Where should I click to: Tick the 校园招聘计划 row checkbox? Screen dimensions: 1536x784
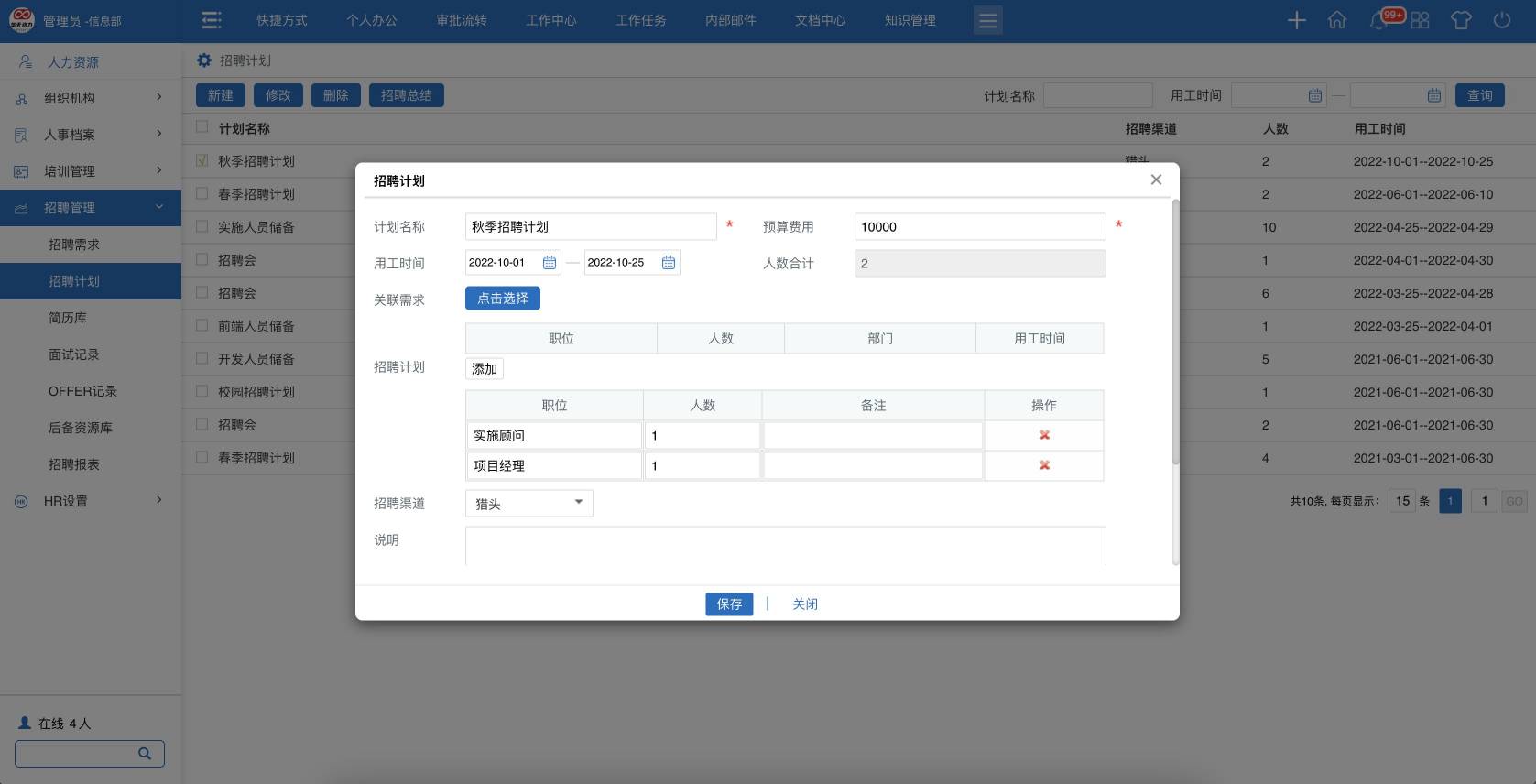(202, 391)
